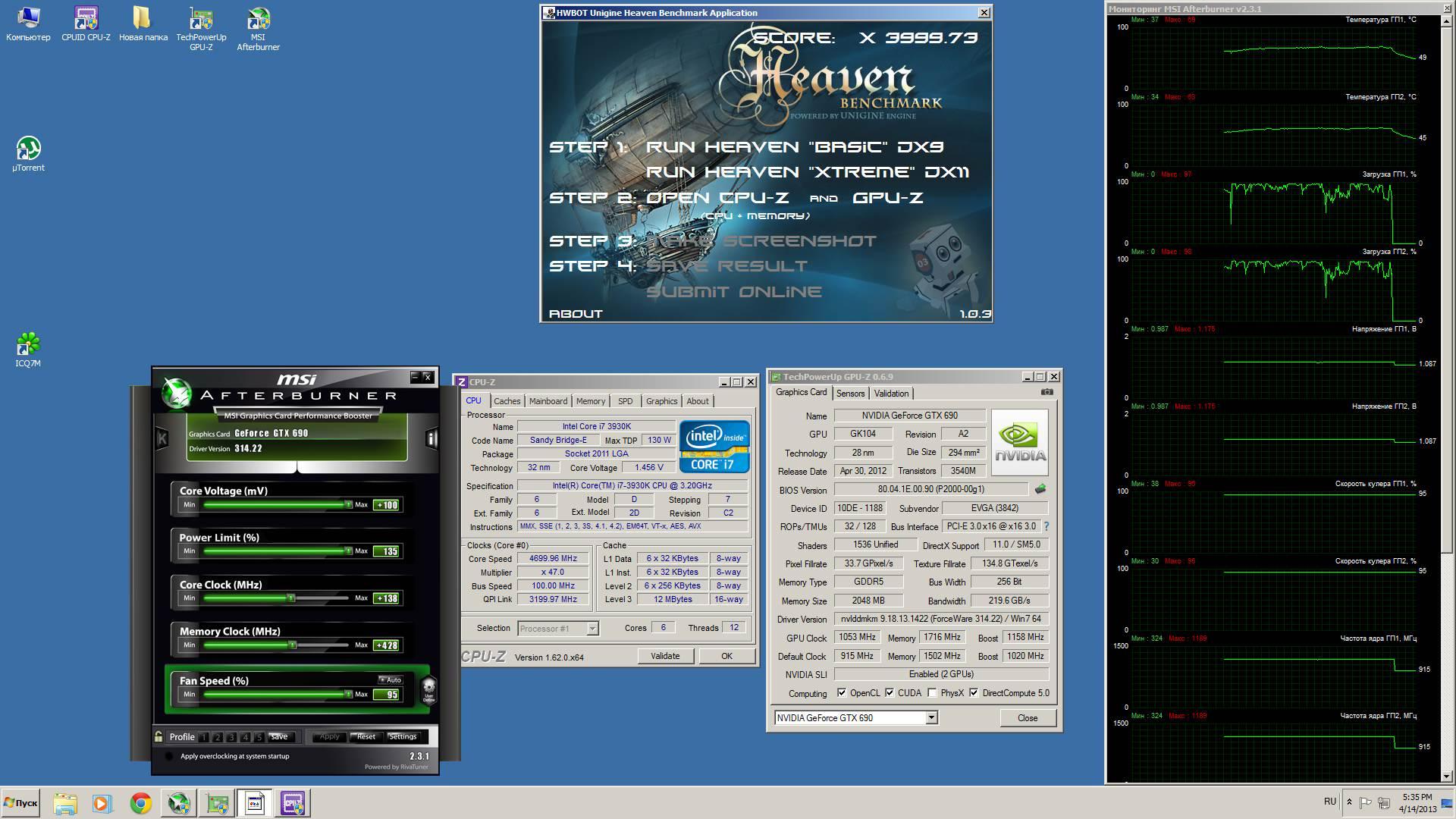The height and width of the screenshot is (819, 1456).
Task: Switch to CPU-Z taskbar button
Action: [x=293, y=803]
